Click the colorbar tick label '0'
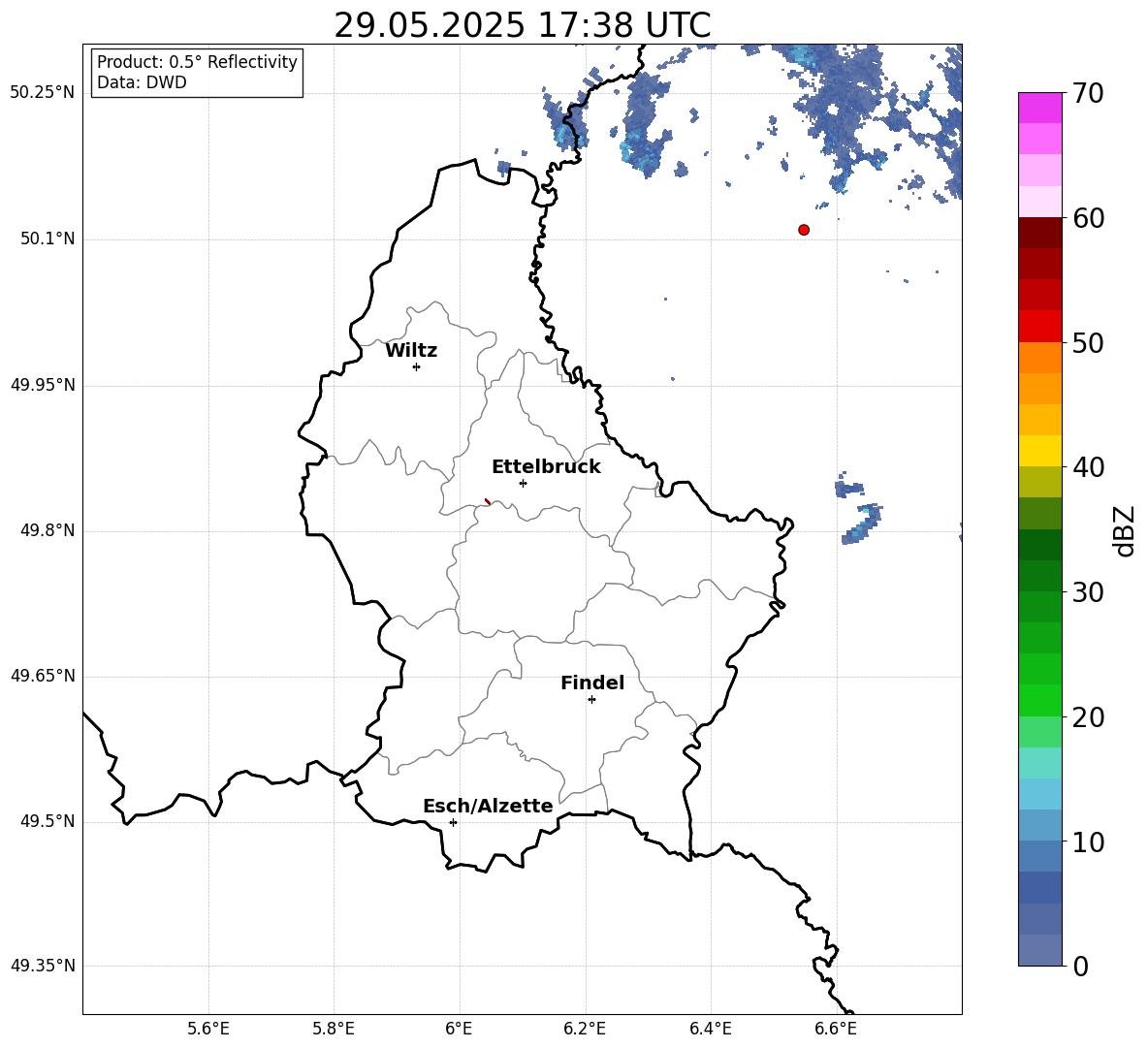Image resolution: width=1148 pixels, height=1048 pixels. (1080, 967)
